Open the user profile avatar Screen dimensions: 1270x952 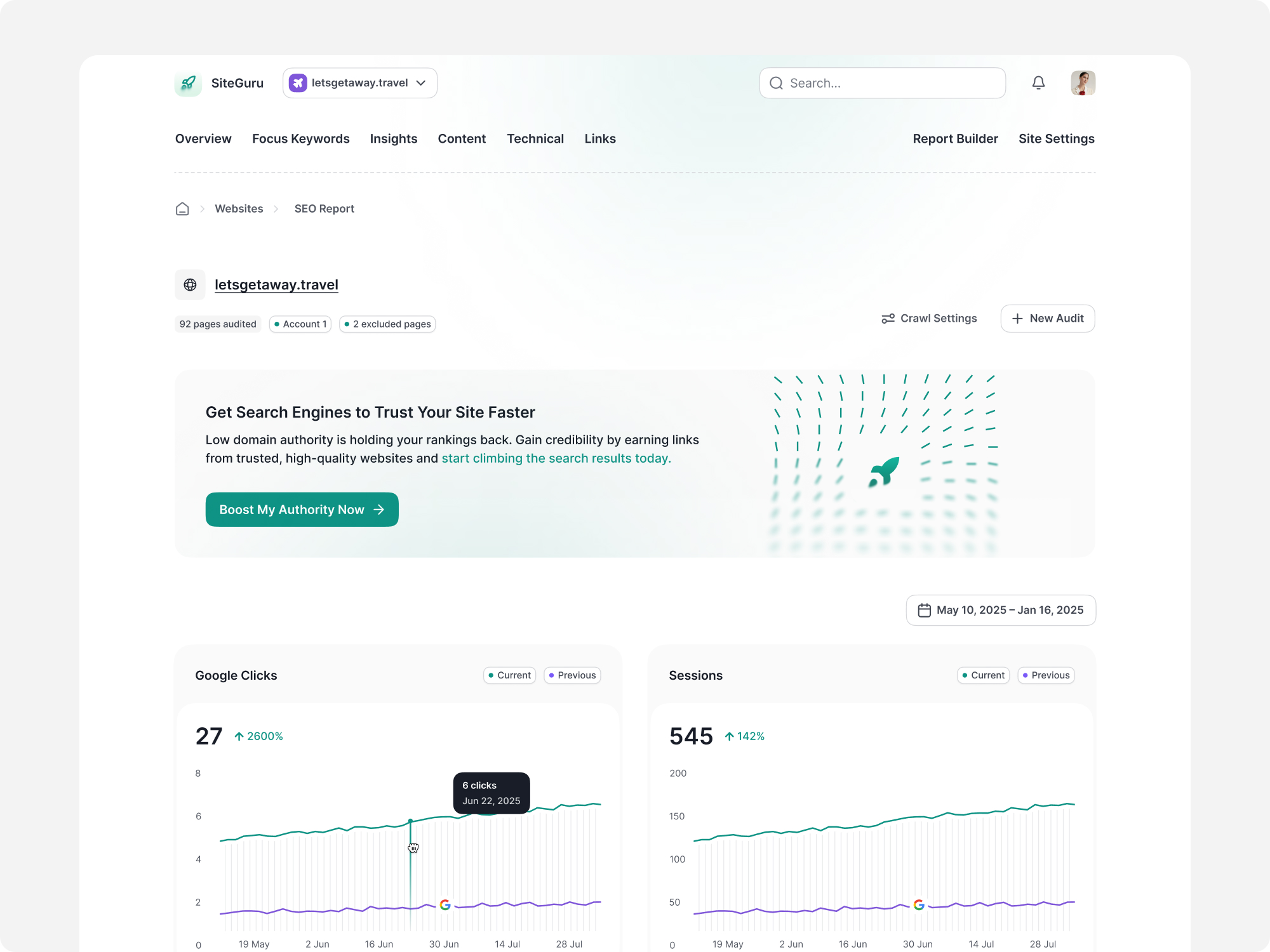tap(1083, 83)
